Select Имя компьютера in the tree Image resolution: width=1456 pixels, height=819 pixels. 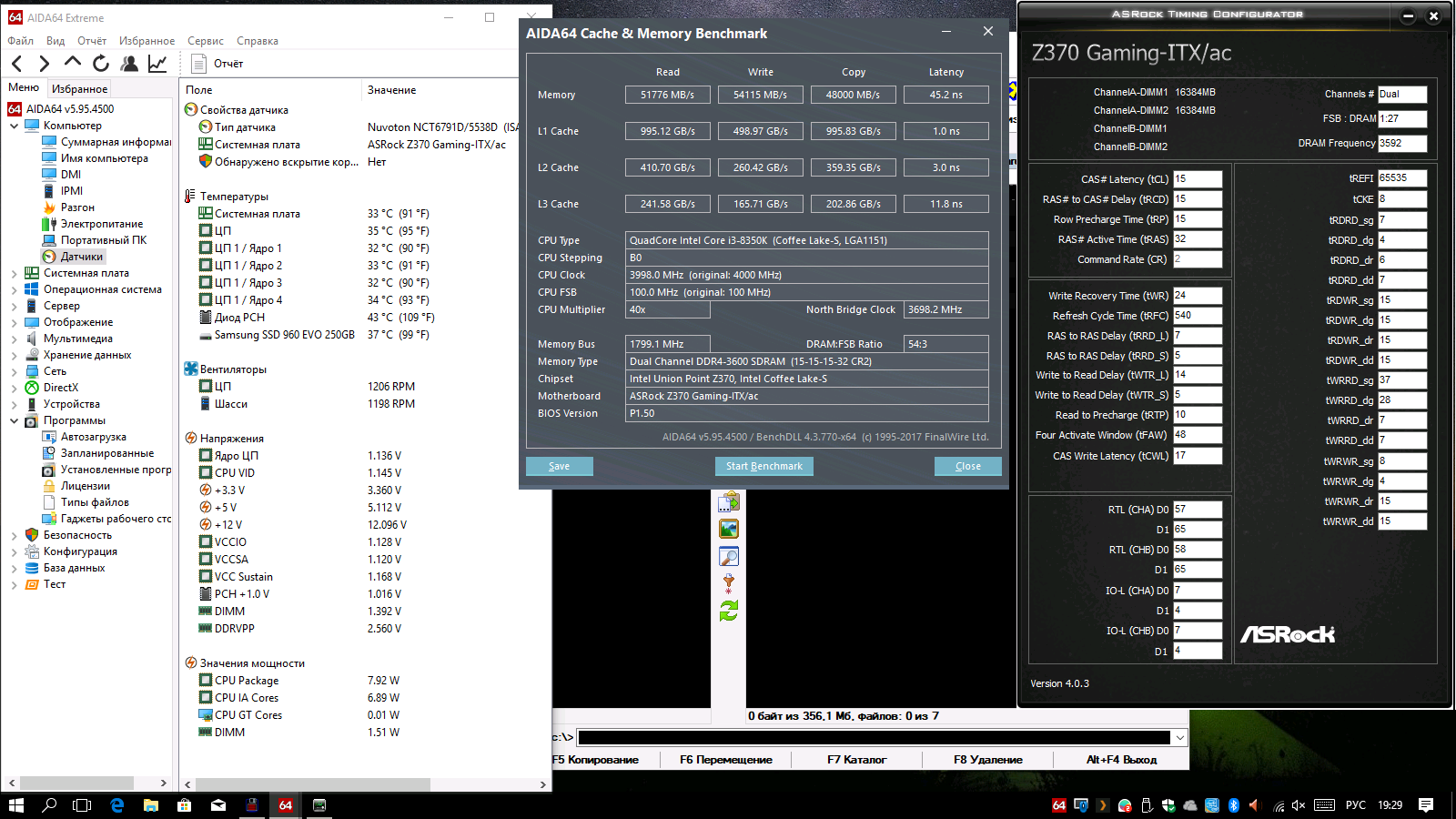104,158
